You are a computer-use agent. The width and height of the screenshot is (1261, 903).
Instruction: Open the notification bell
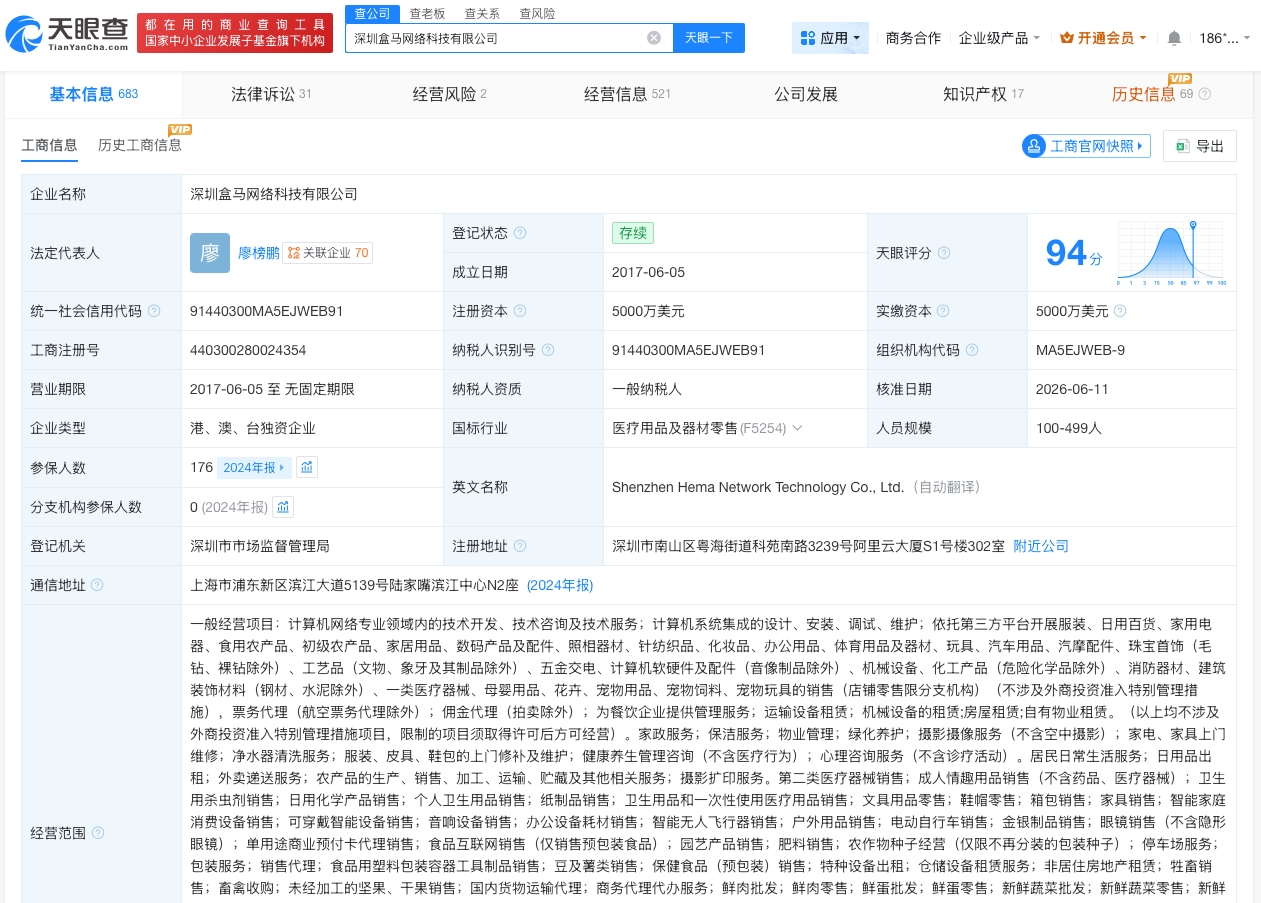1174,38
